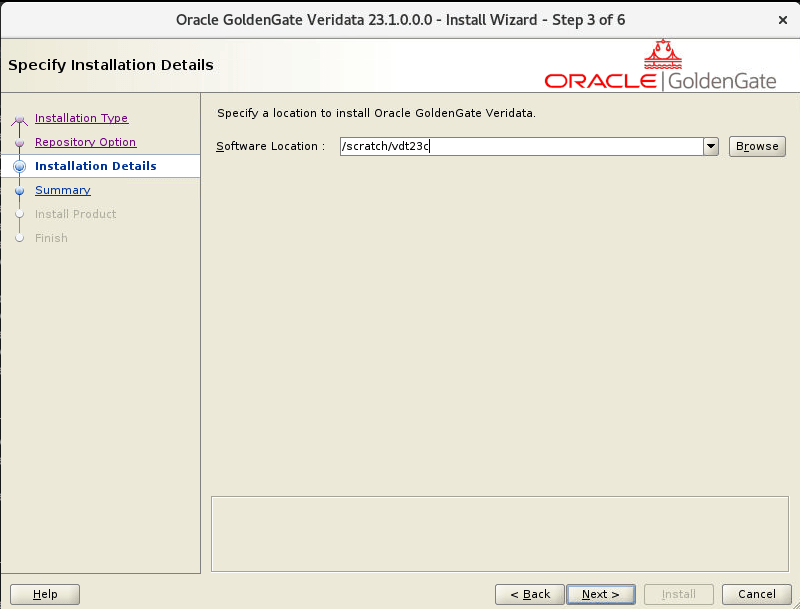Click the Installation Details highlighted step icon
The image size is (800, 609).
[x=18, y=166]
